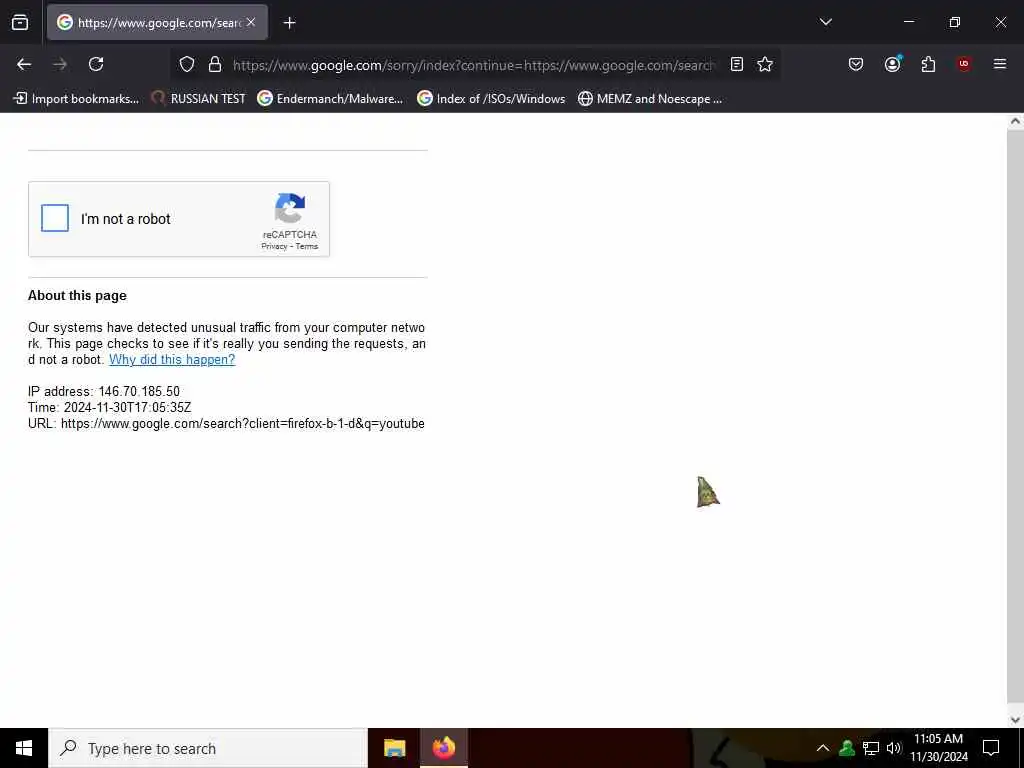Click page scrollbar down arrow

click(1016, 720)
